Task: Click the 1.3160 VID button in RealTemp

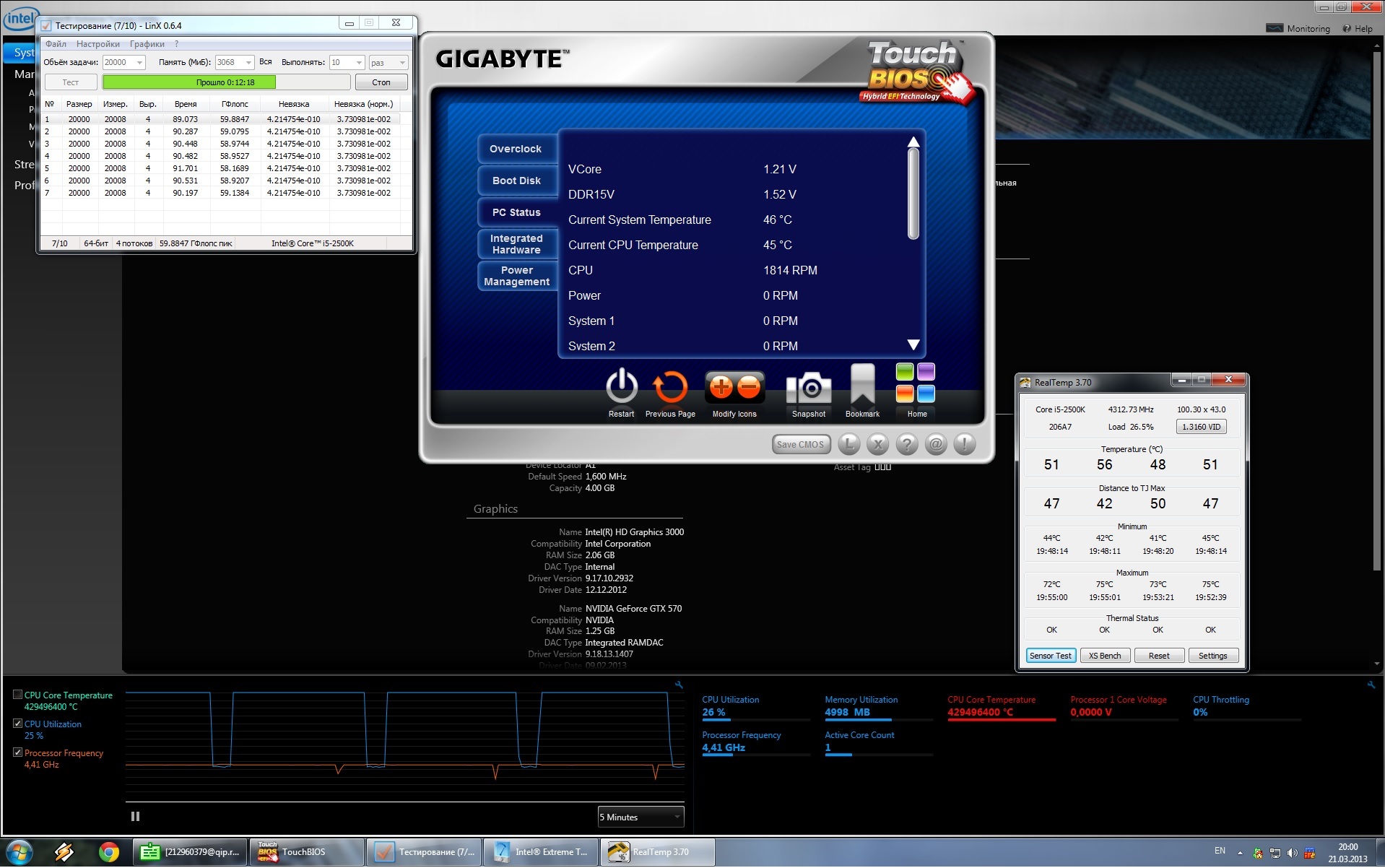Action: [x=1201, y=427]
